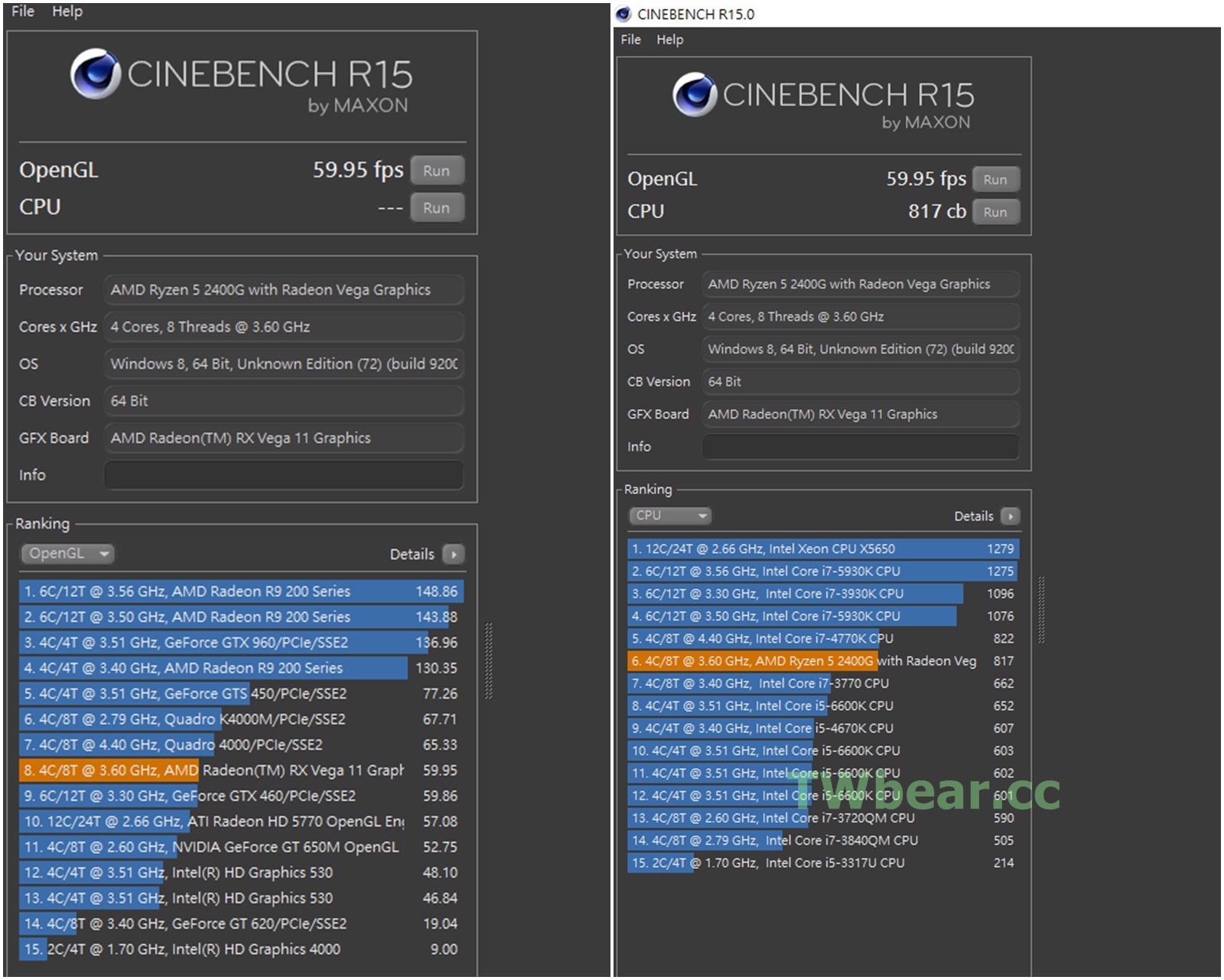Run the OpenGL test in the left window
1224x980 pixels.
(437, 171)
